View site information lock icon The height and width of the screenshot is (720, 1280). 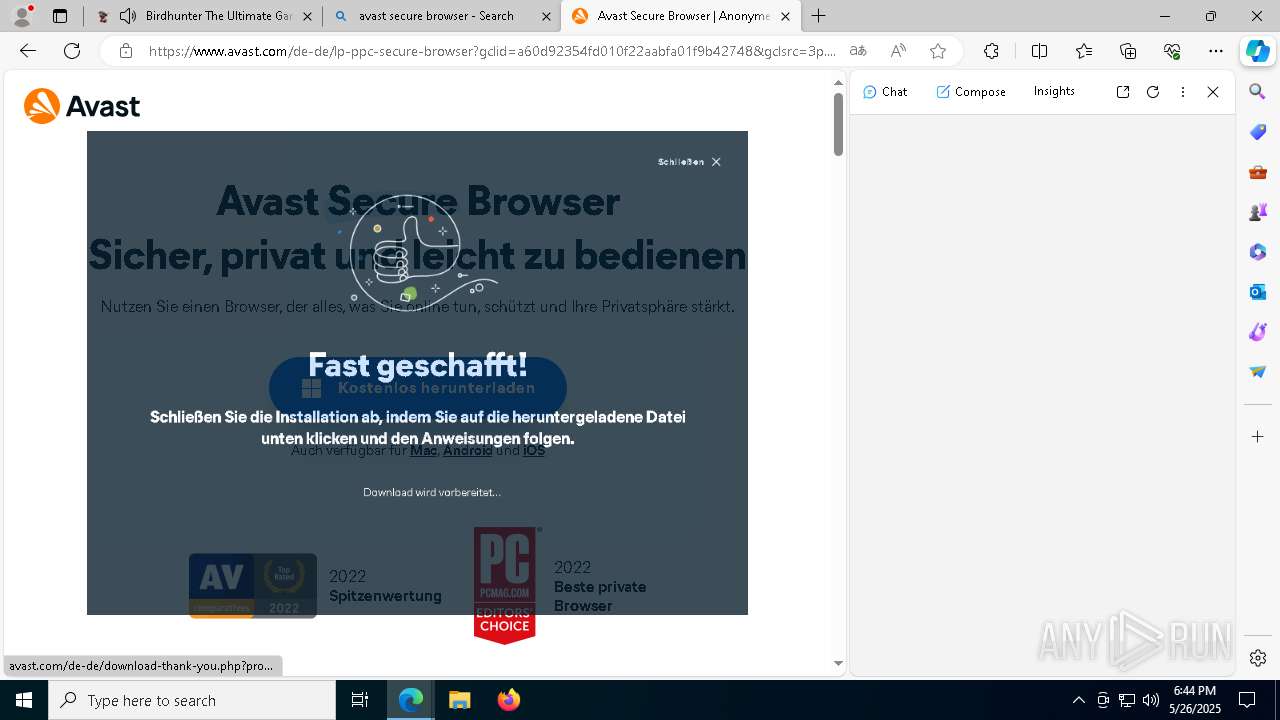[x=125, y=51]
